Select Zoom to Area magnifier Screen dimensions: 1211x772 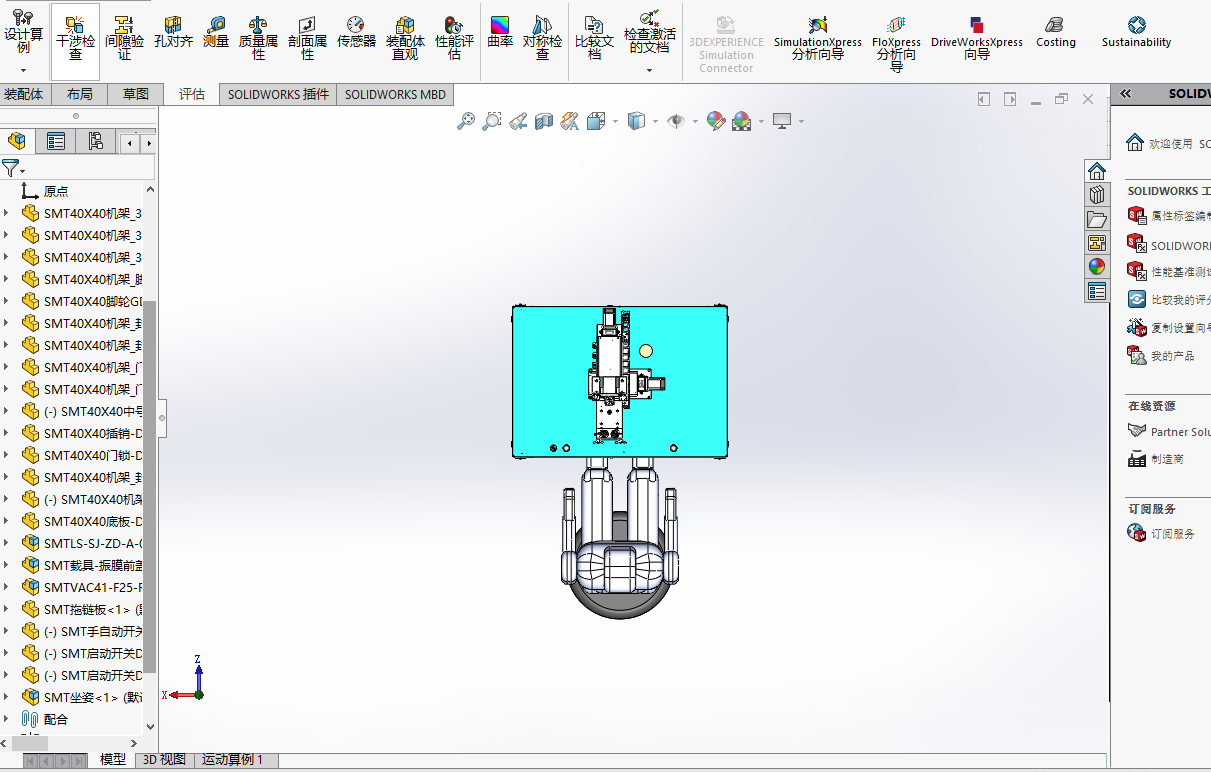(491, 121)
